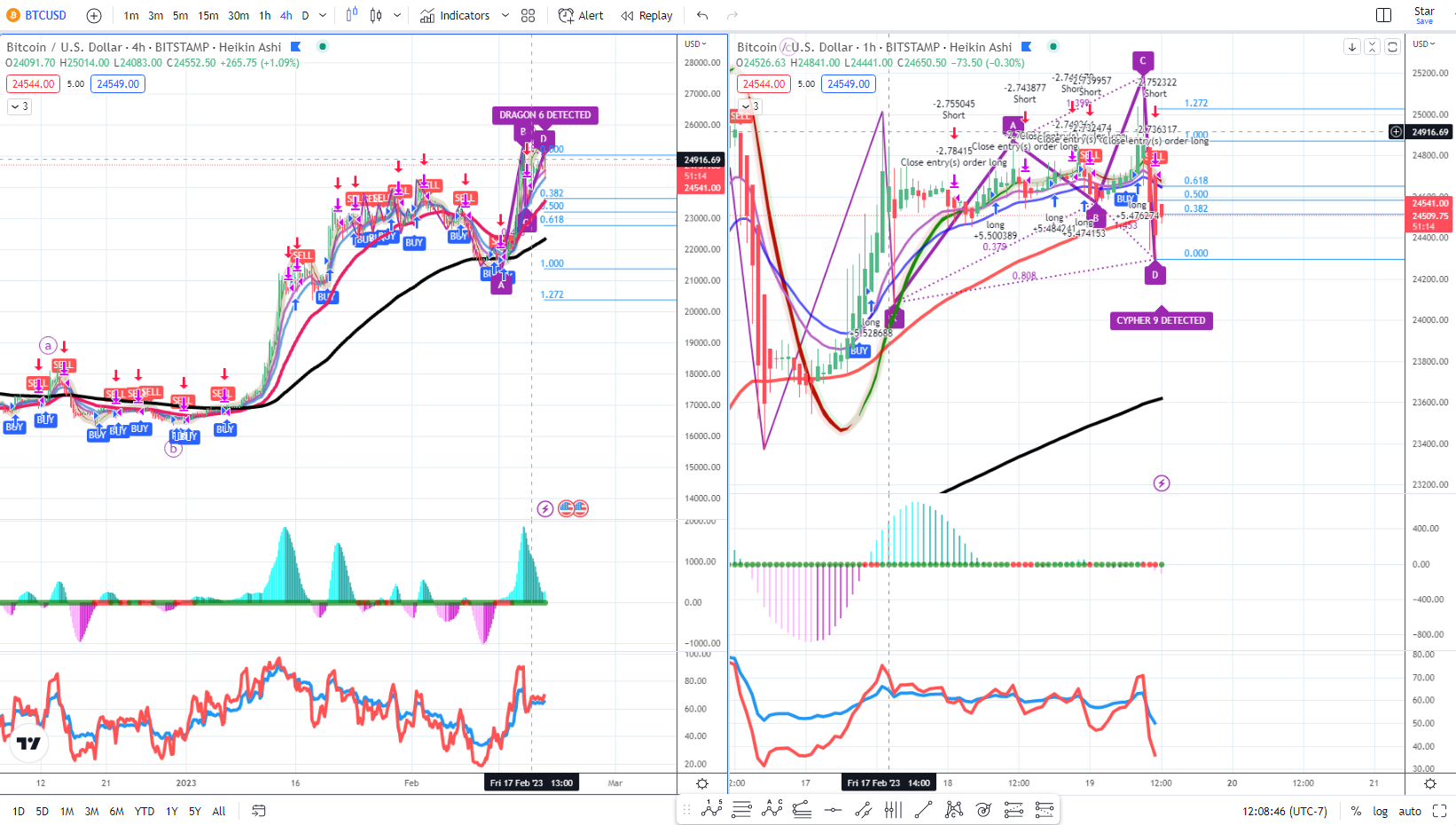Viewport: 1456px width, 825px height.
Task: Open the go to date icon
Action: pyautogui.click(x=259, y=811)
